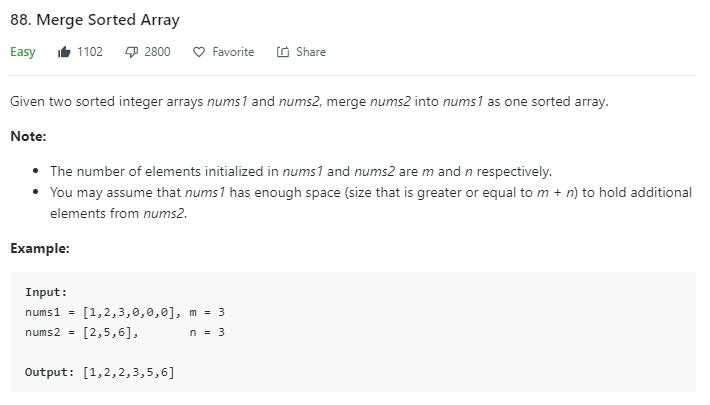Click the Output: [1,2,2,3,5,6] line
The width and height of the screenshot is (710, 405).
100,372
